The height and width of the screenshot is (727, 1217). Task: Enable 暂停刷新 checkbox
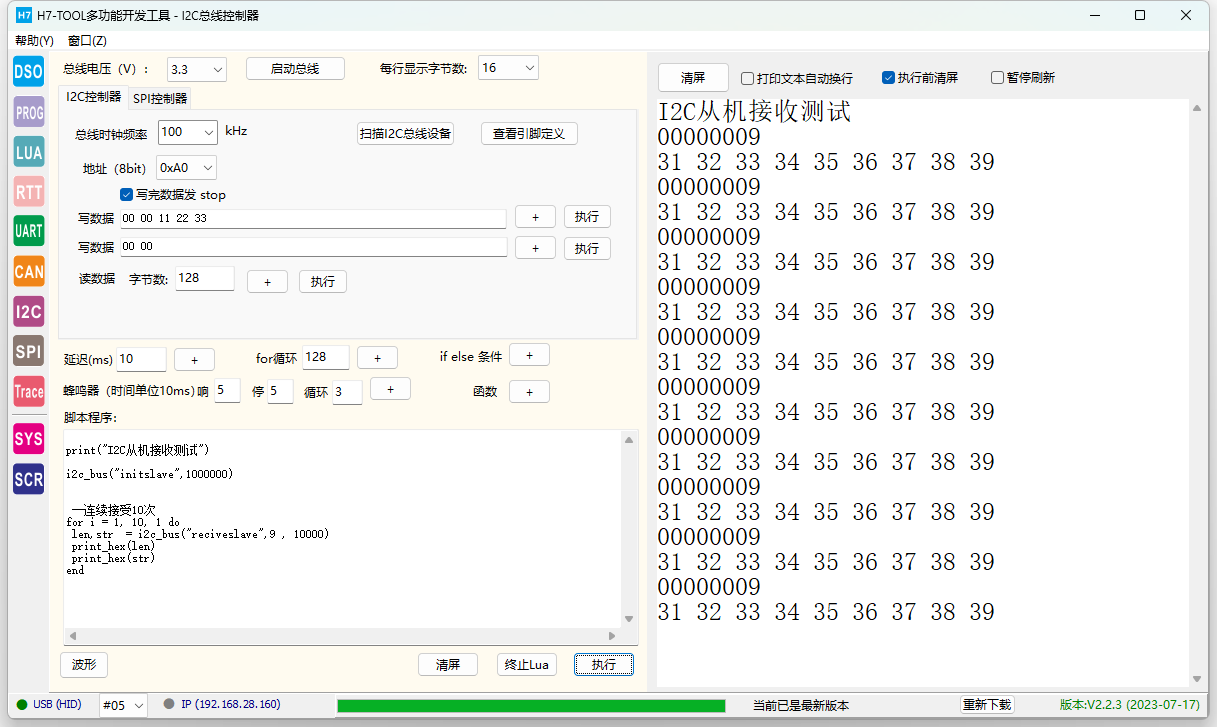pyautogui.click(x=997, y=78)
